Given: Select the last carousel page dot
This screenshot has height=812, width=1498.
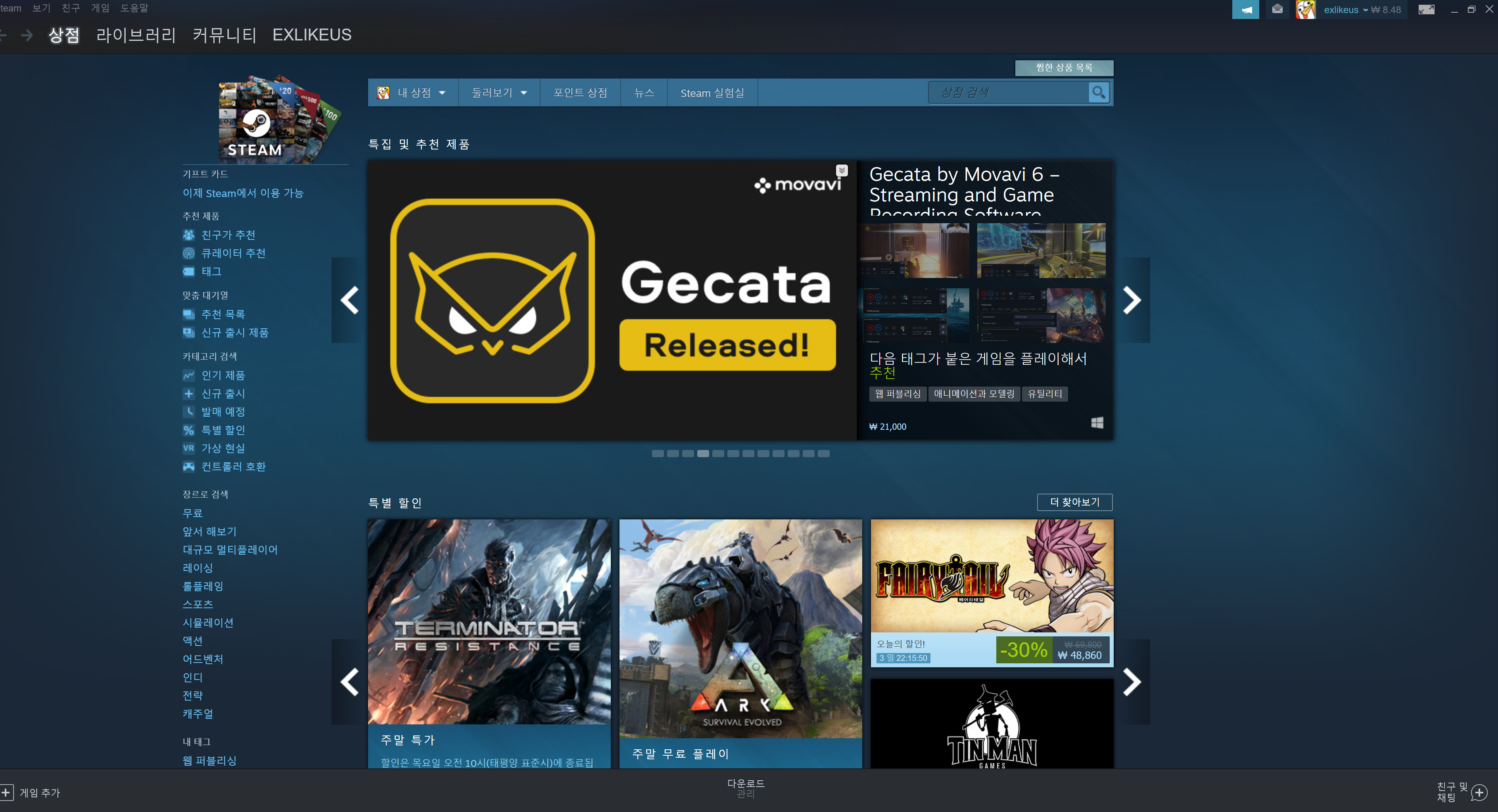Looking at the screenshot, I should tap(823, 453).
